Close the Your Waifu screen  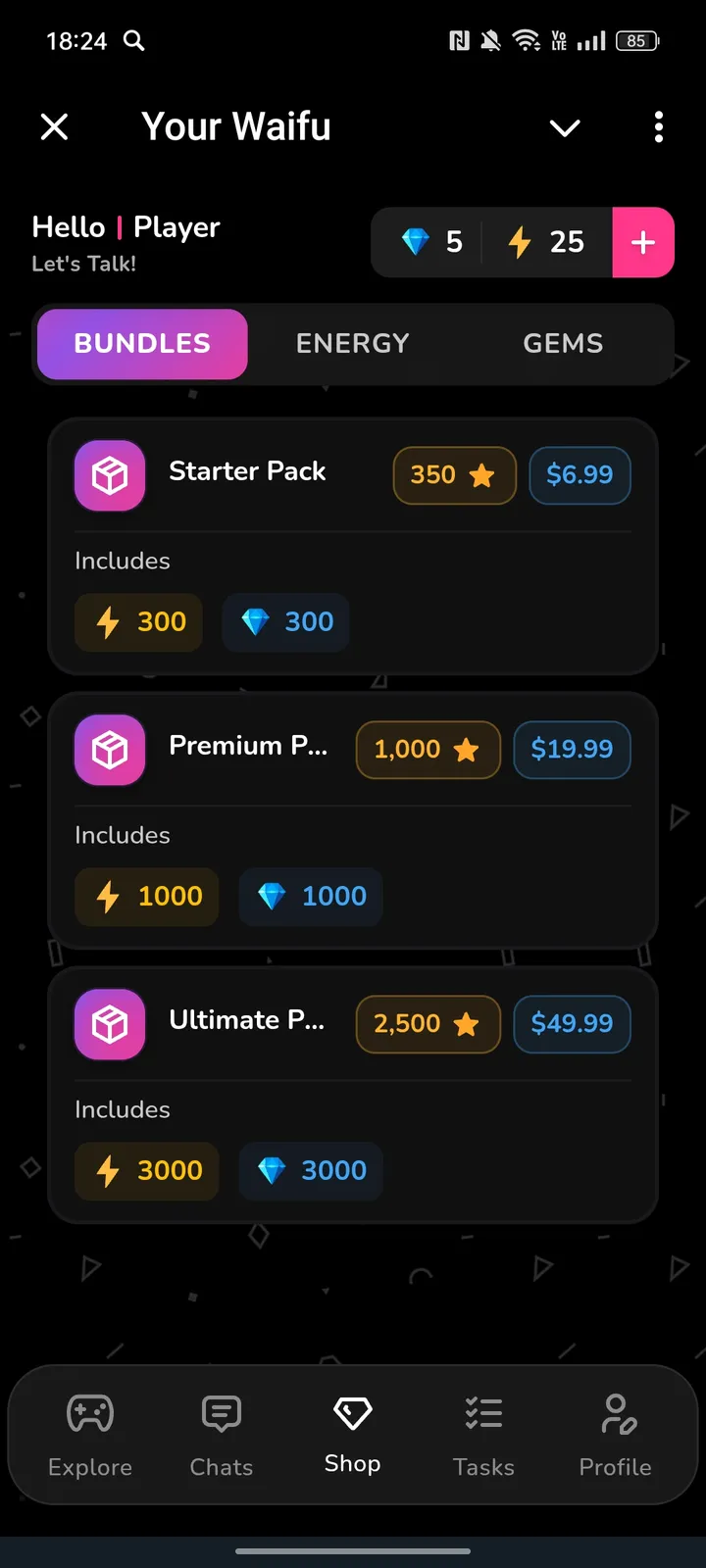[55, 126]
